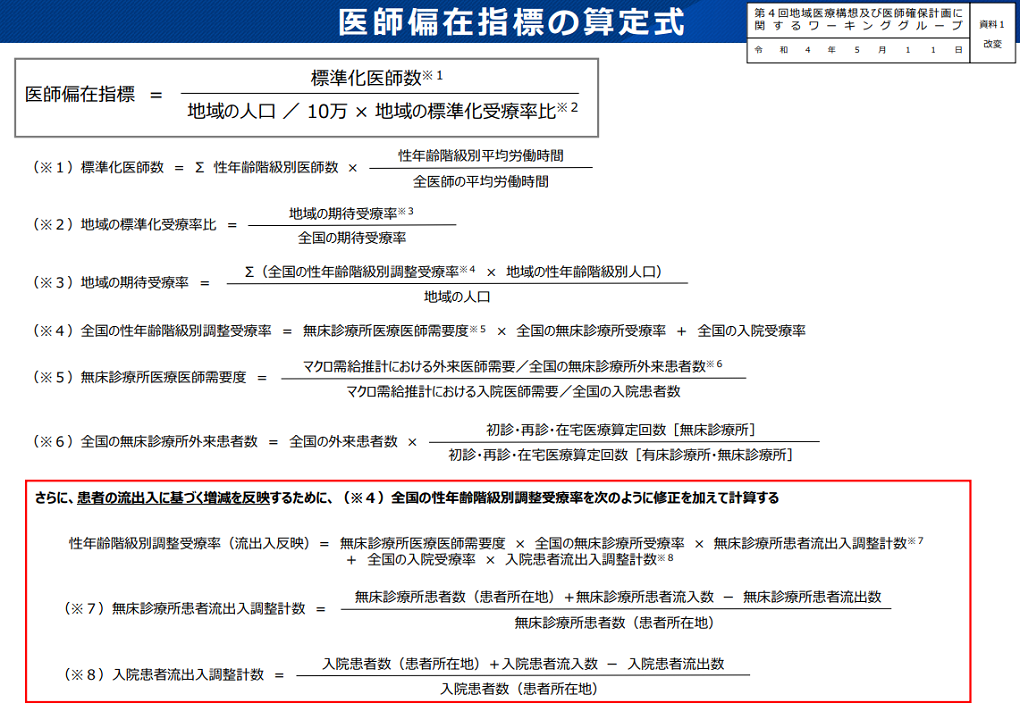Viewport: 1020px width, 711px height.
Task: Click 全国の性年齢階級別調整受療率※4 inside the Σ numerator
Action: (371, 271)
